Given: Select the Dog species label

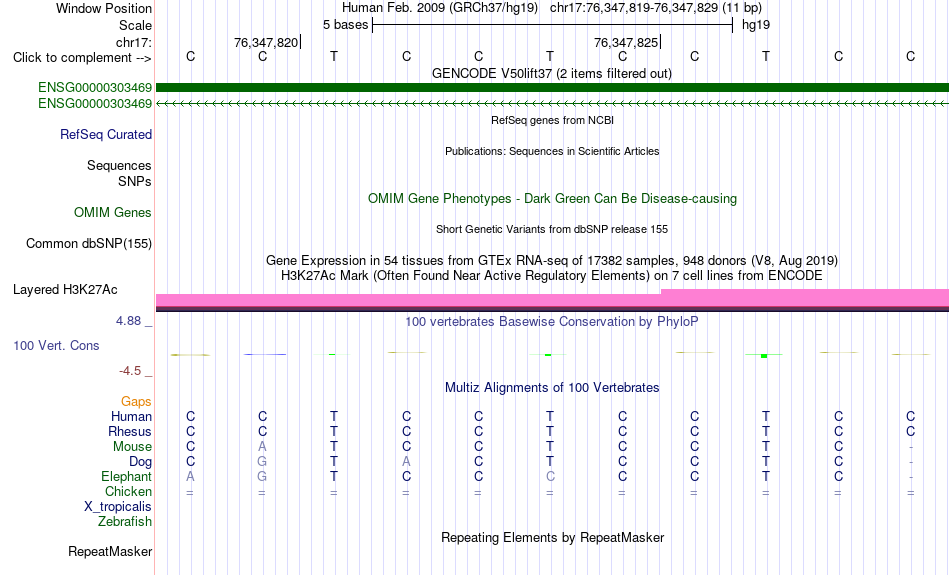Looking at the screenshot, I should (140, 462).
